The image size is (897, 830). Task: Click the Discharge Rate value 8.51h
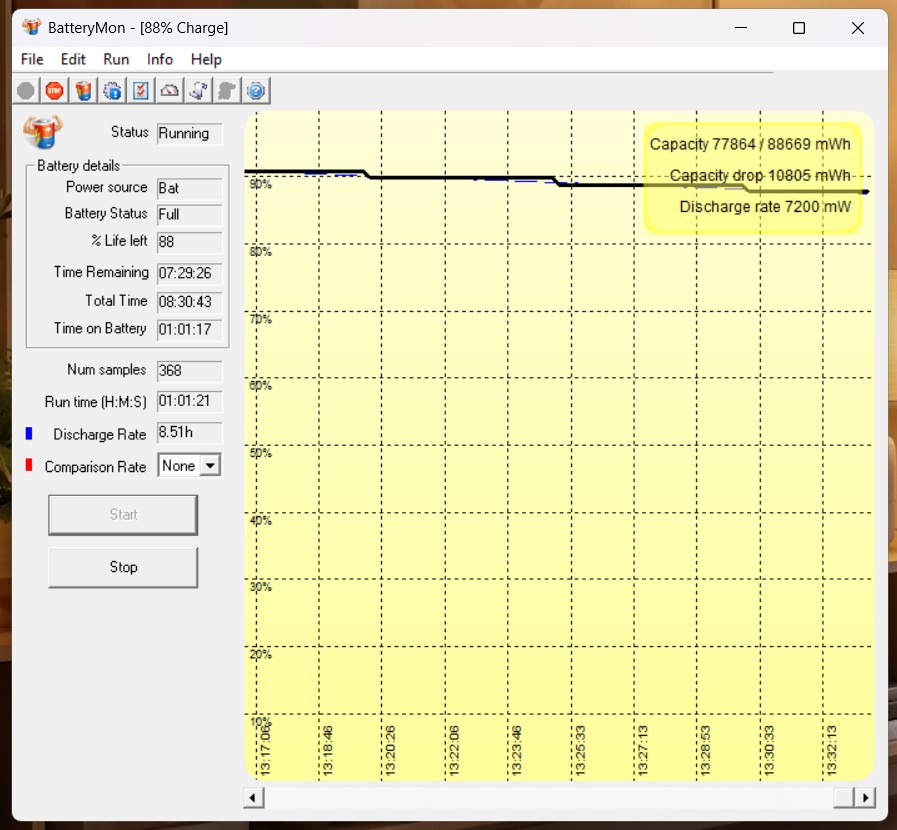pos(189,433)
